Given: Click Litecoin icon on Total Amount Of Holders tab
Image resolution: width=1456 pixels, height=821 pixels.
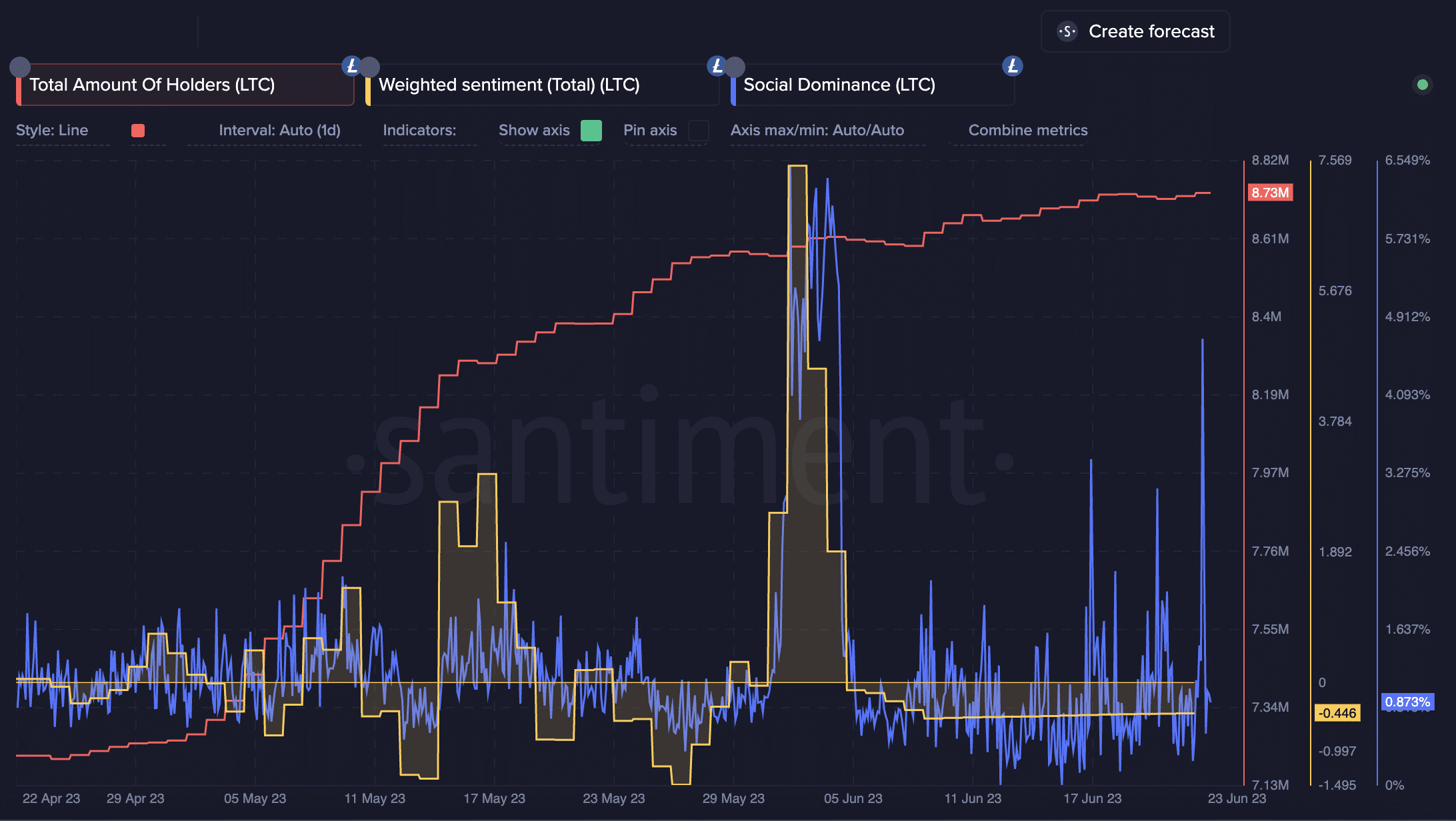Looking at the screenshot, I should pos(351,66).
